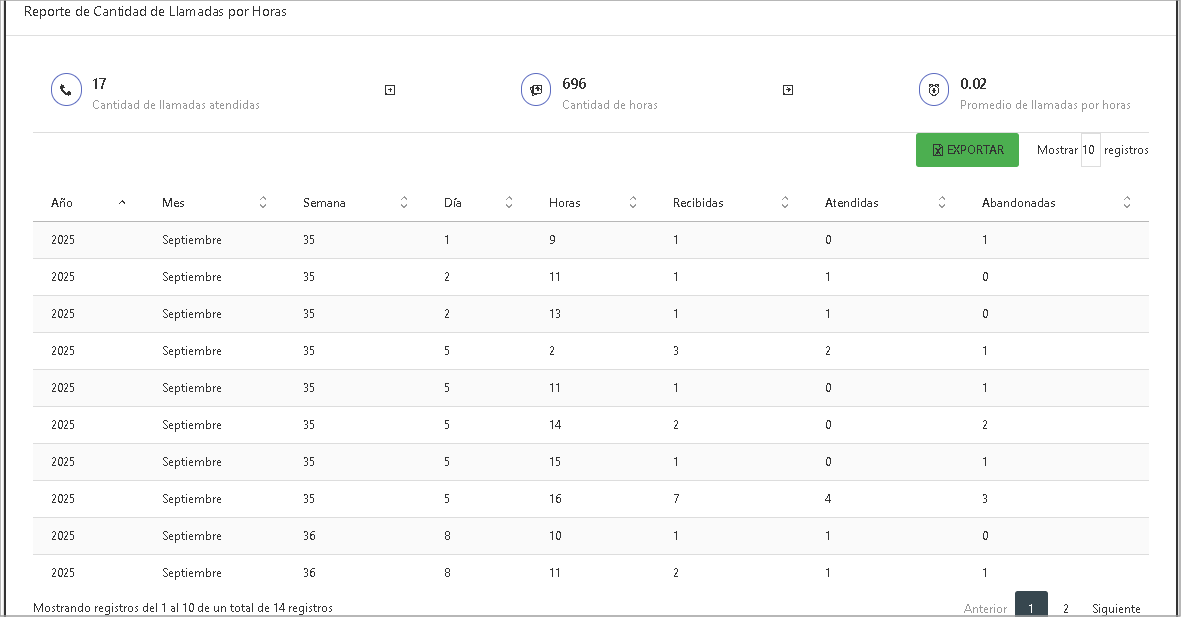Click Anterior pagination link
Viewport: 1181px width, 617px height.
985,608
